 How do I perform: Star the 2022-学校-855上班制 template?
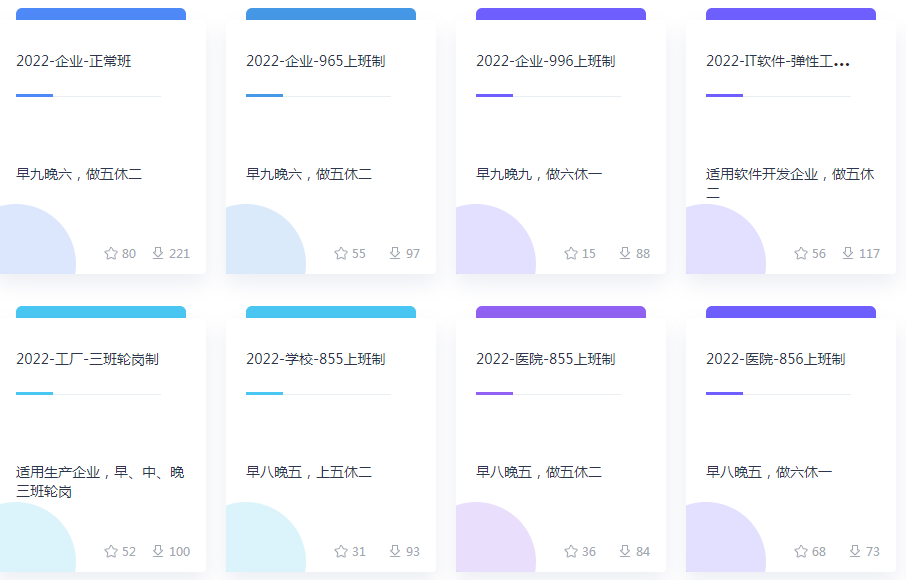click(341, 551)
